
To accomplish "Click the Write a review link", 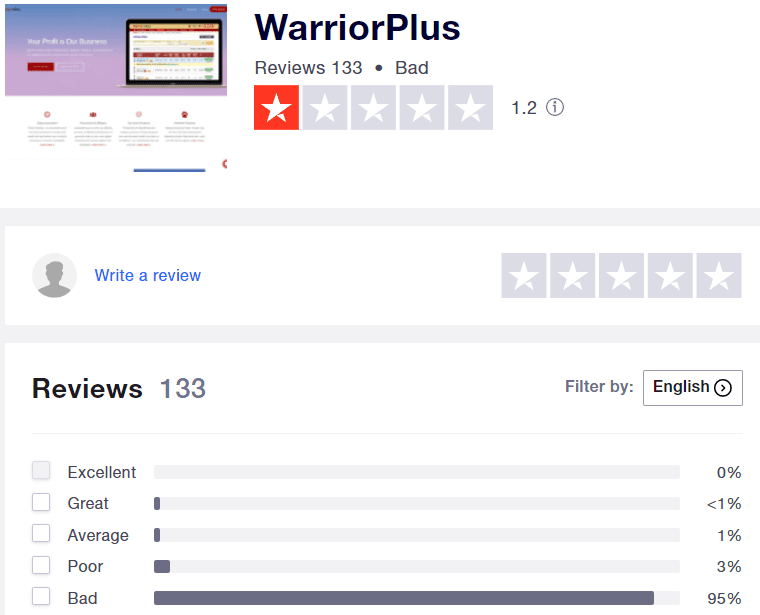I will coord(147,275).
